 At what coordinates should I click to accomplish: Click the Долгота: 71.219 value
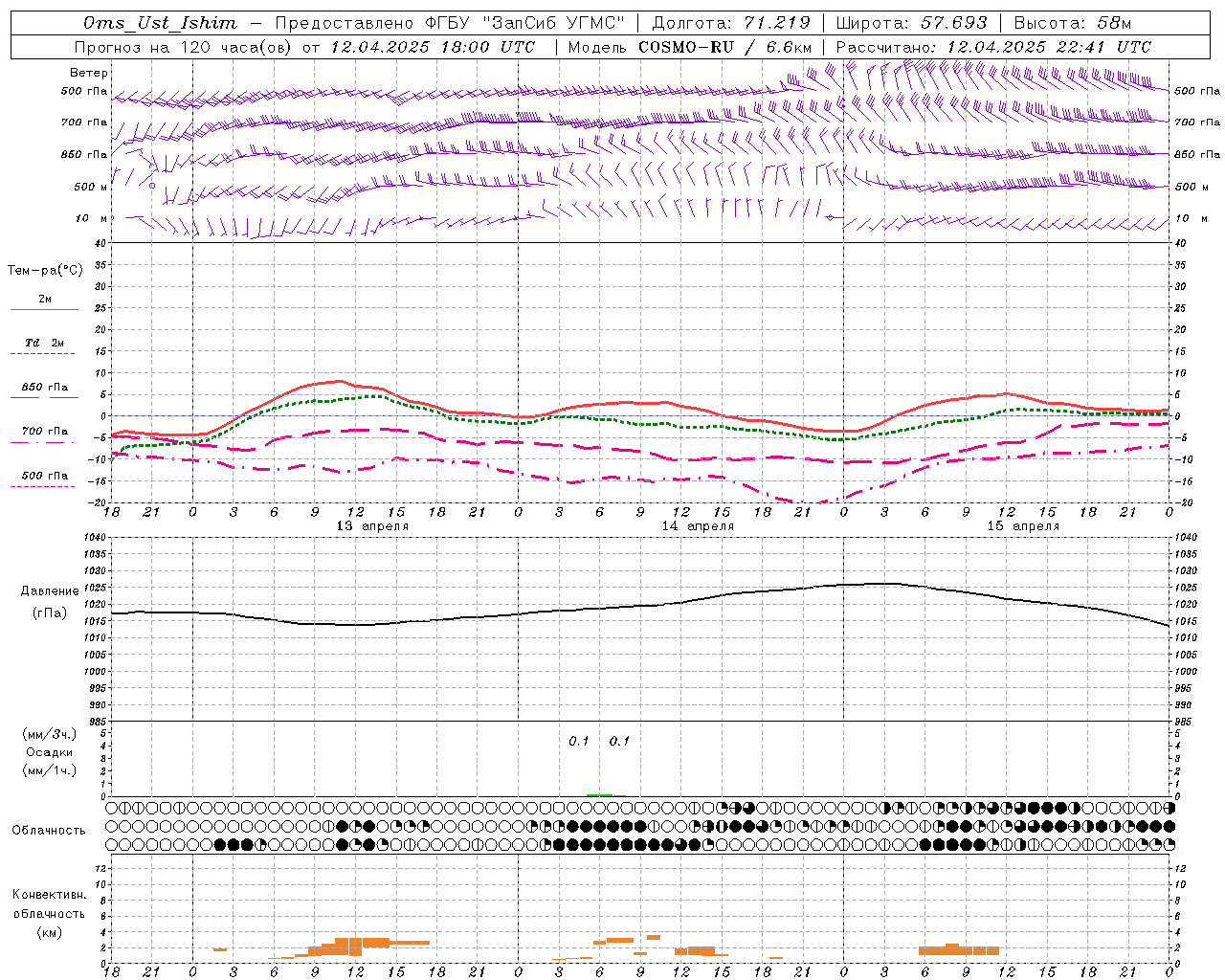(731, 23)
